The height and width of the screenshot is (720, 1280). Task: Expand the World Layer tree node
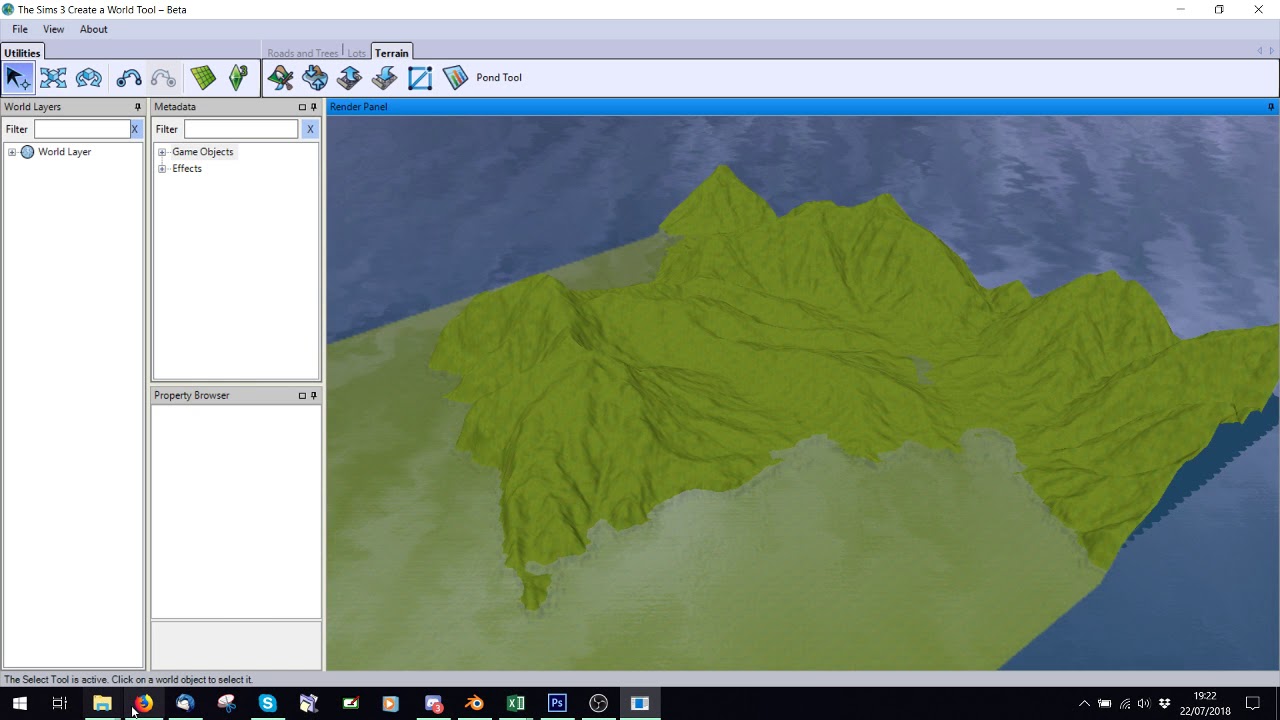12,152
